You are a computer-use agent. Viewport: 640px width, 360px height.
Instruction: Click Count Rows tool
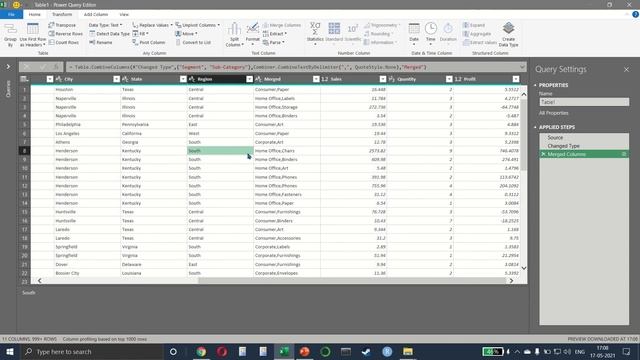(63, 42)
